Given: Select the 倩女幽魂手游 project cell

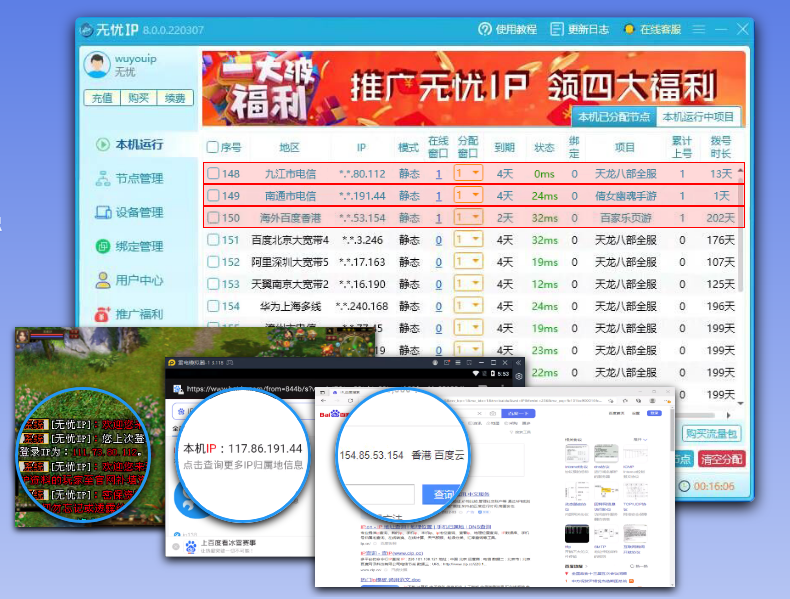Looking at the screenshot, I should tap(626, 196).
